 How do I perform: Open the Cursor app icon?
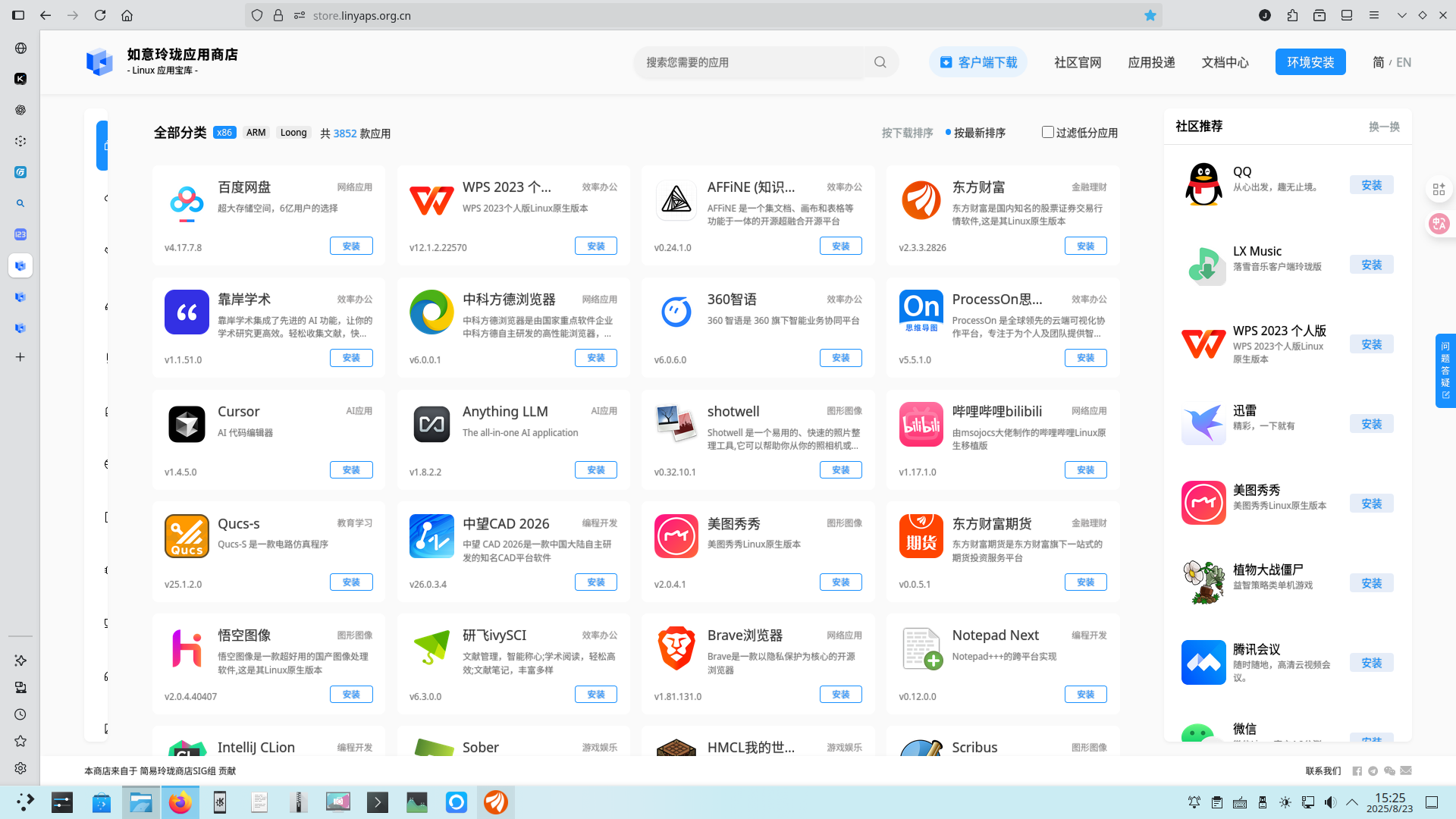(x=187, y=425)
